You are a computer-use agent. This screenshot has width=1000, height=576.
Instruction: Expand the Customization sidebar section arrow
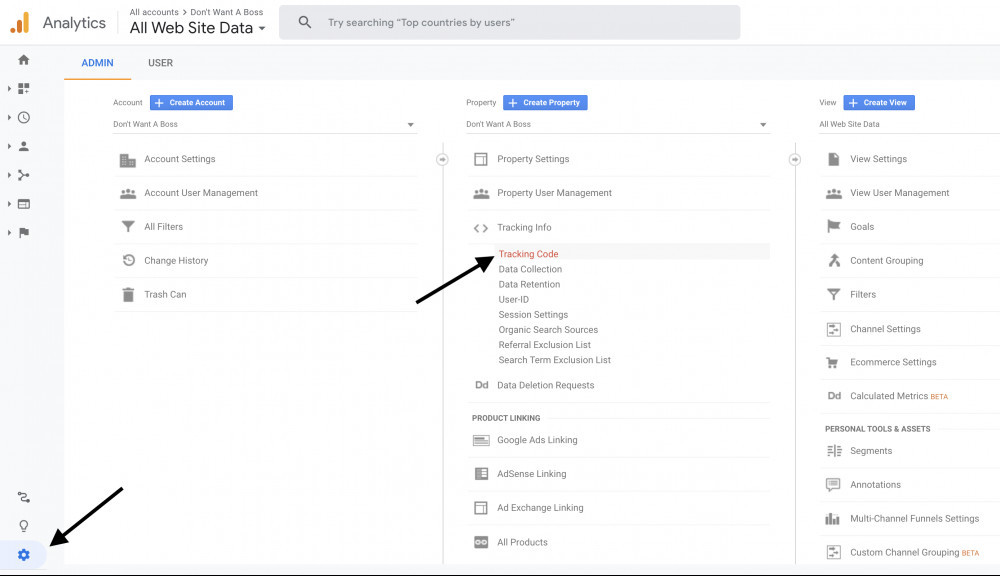point(9,89)
